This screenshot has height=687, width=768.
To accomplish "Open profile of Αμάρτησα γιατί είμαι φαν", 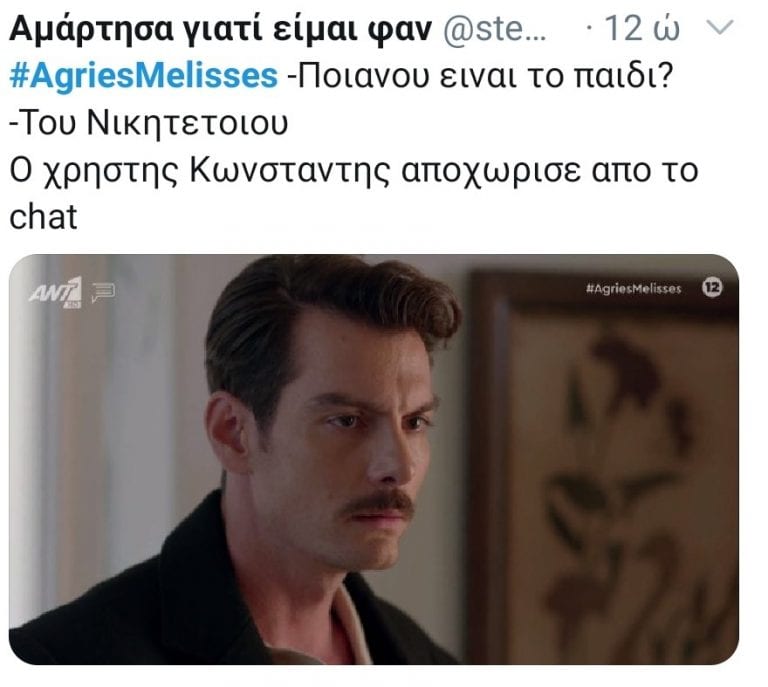I will point(220,29).
